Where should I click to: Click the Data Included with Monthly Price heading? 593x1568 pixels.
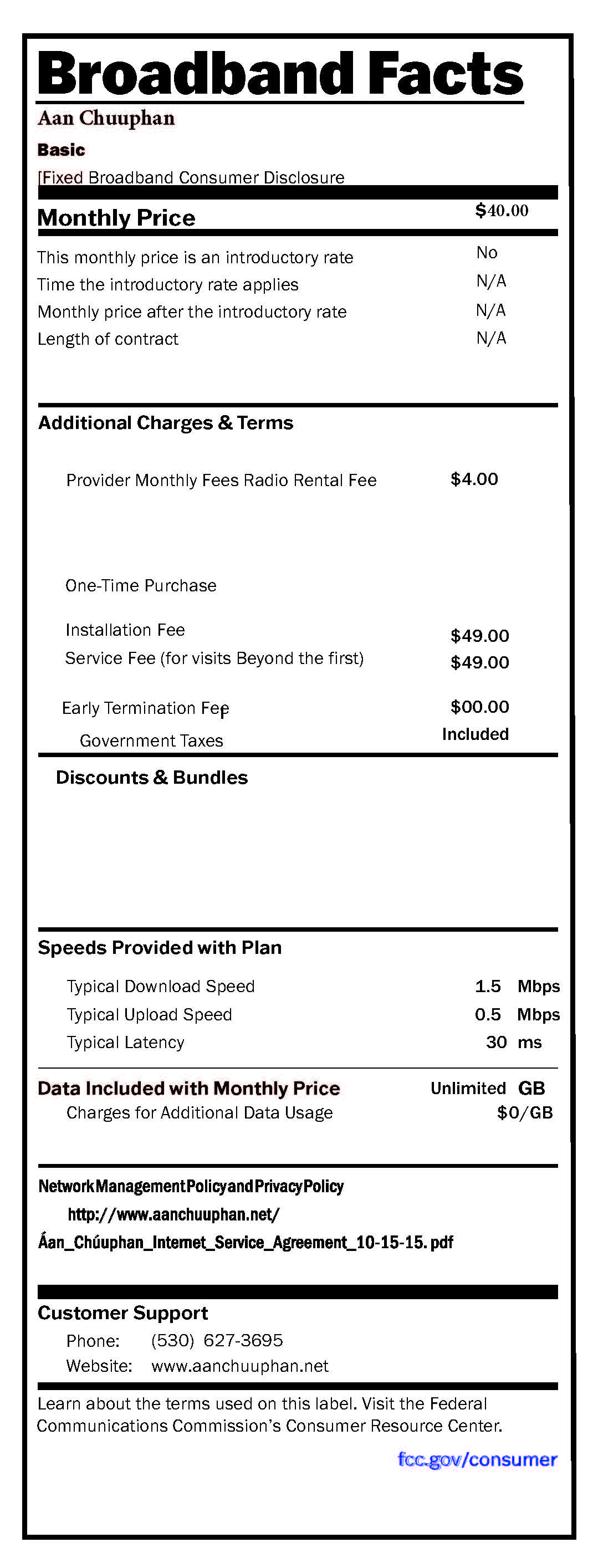click(189, 1088)
